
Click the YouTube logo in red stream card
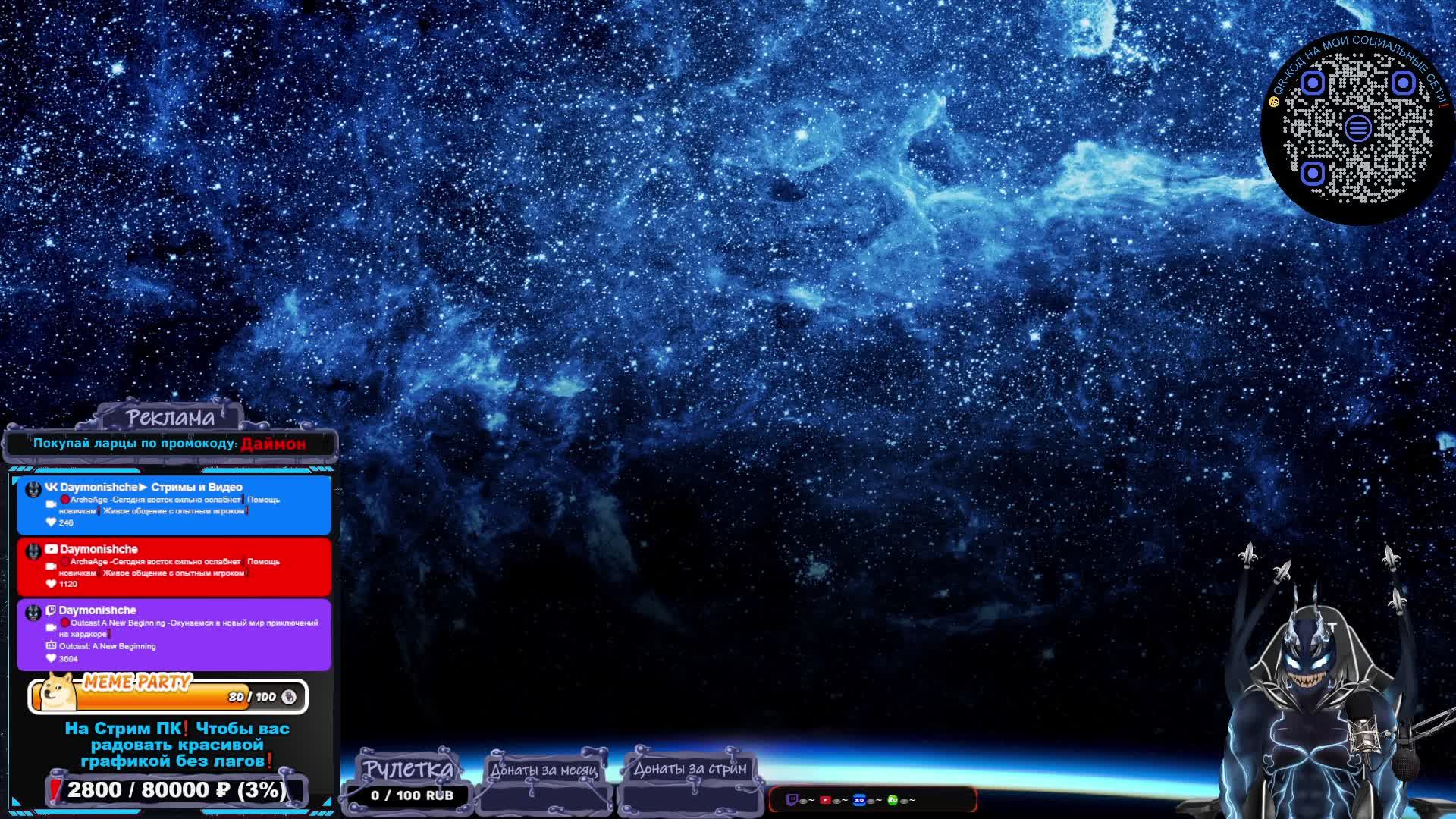51,549
